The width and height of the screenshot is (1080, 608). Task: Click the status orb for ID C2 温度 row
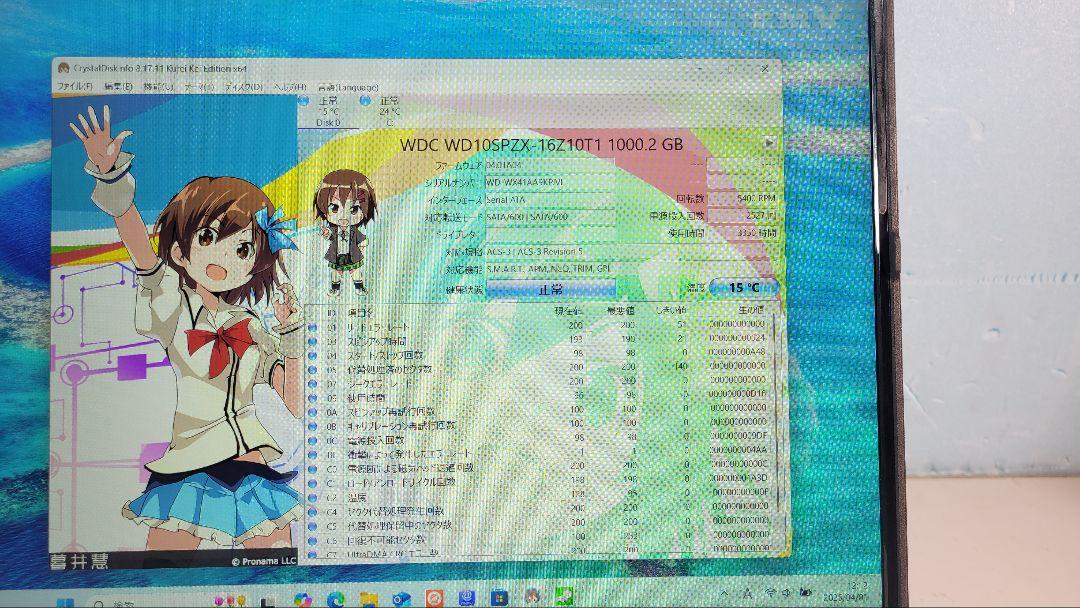pyautogui.click(x=313, y=497)
